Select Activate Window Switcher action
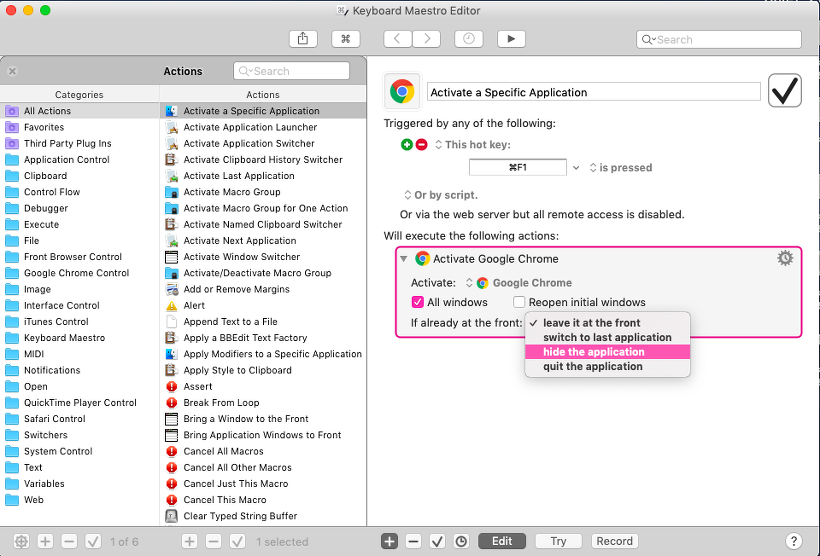The height and width of the screenshot is (556, 820). coord(263,257)
